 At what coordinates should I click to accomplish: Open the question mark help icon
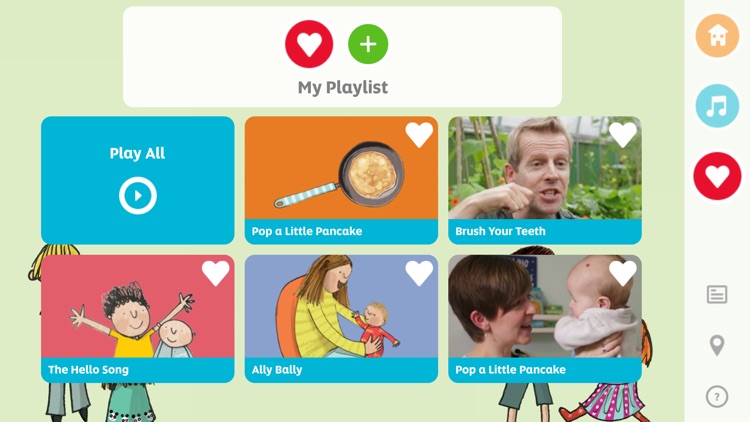[717, 397]
